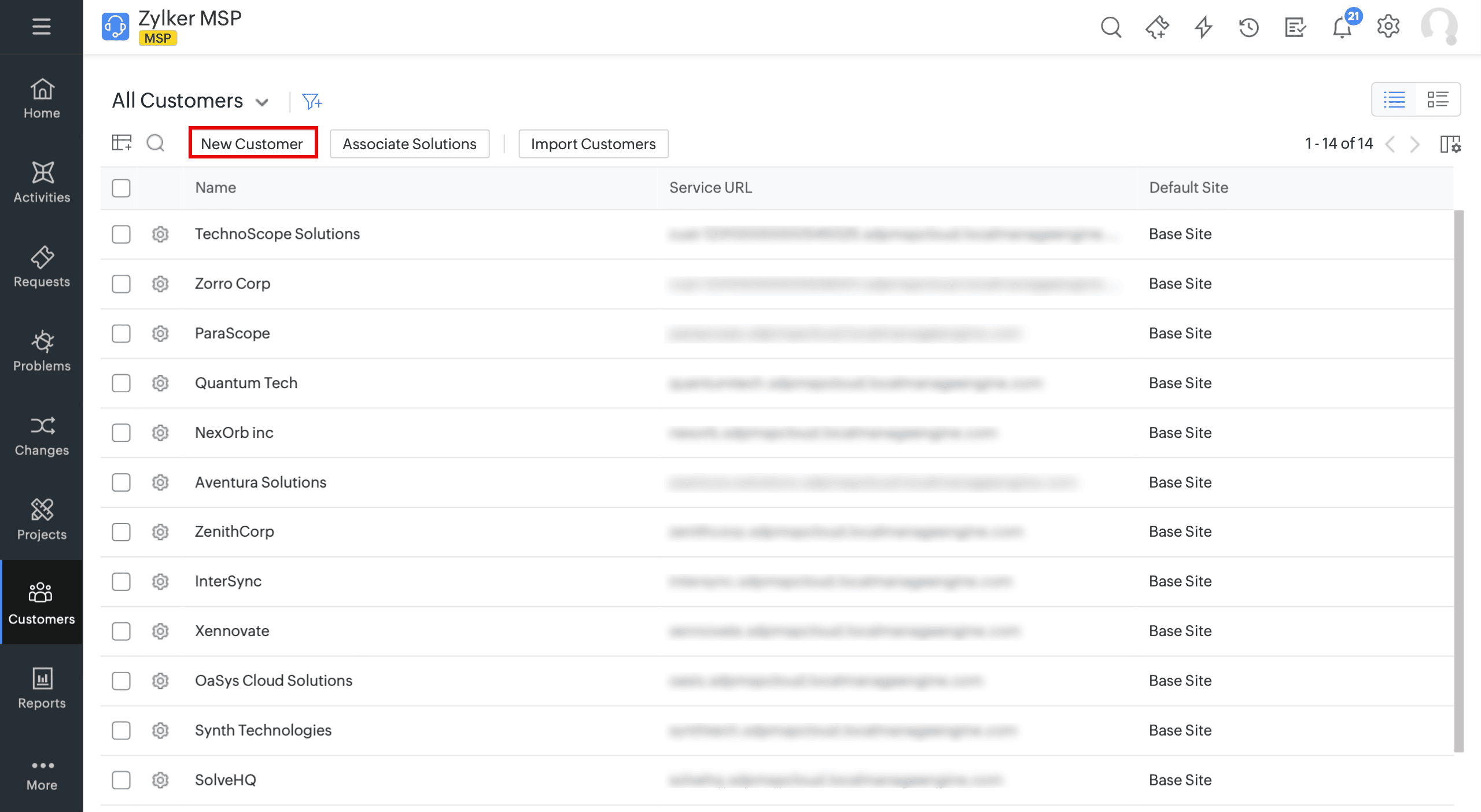Image resolution: width=1481 pixels, height=812 pixels.
Task: Click the add filter funnel icon
Action: [312, 102]
